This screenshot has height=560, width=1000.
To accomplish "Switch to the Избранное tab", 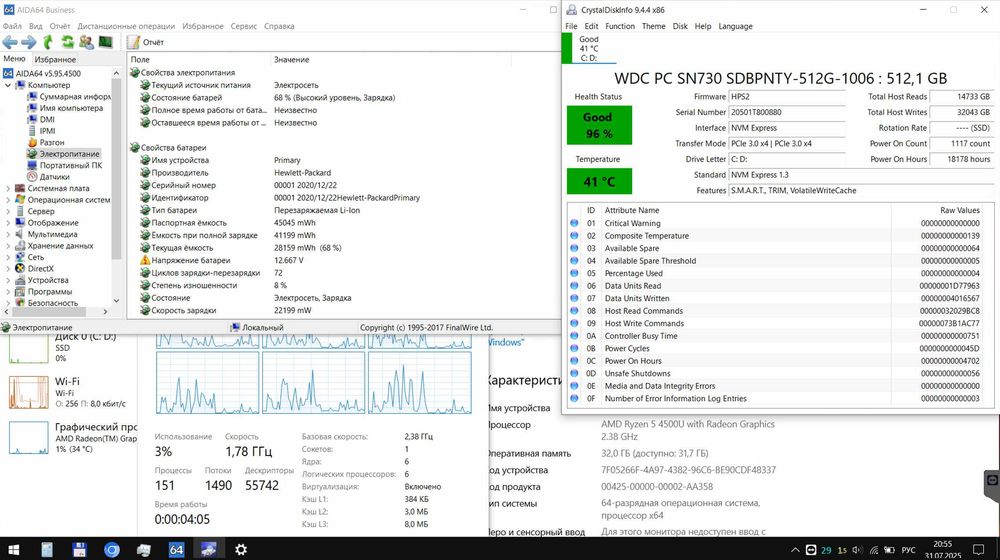I will [55, 59].
